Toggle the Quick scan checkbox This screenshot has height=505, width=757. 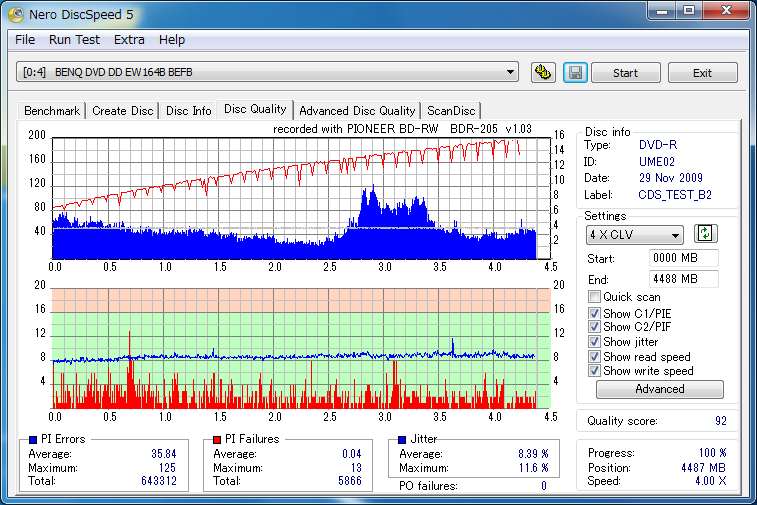[594, 297]
